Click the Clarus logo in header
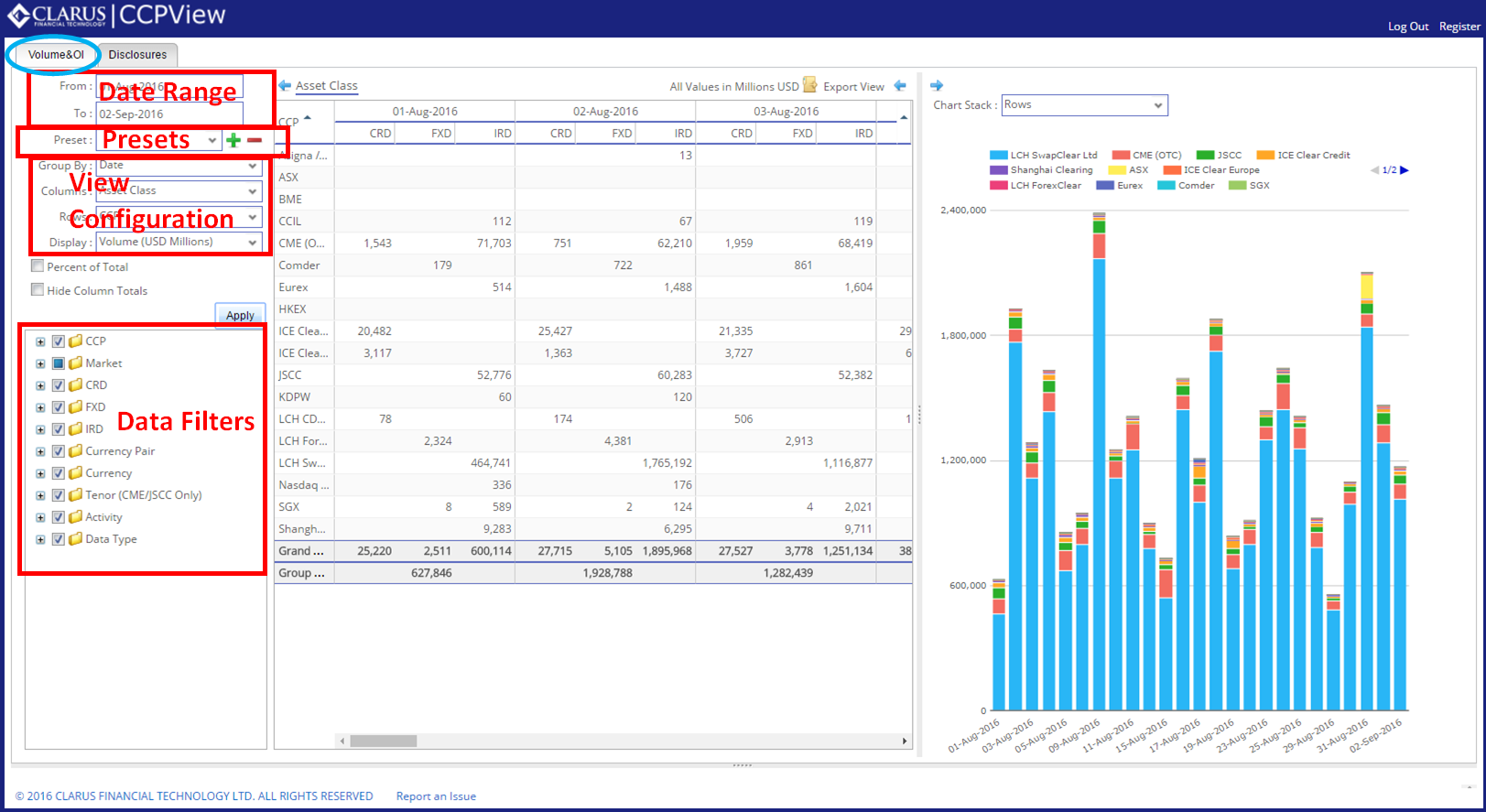 click(x=57, y=16)
